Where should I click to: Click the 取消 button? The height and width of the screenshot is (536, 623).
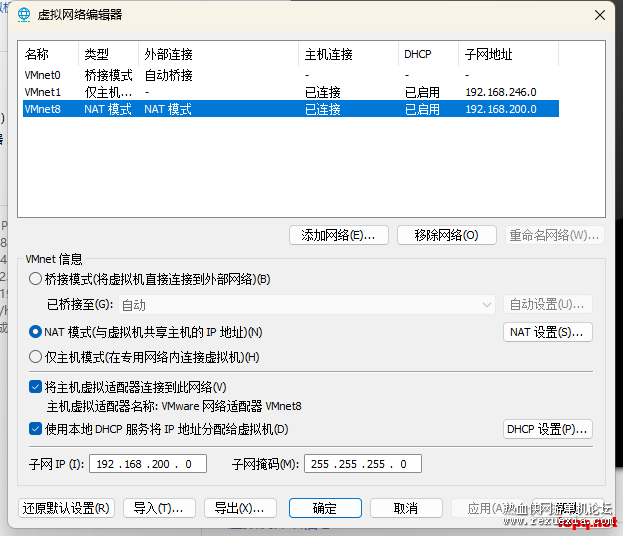click(406, 508)
